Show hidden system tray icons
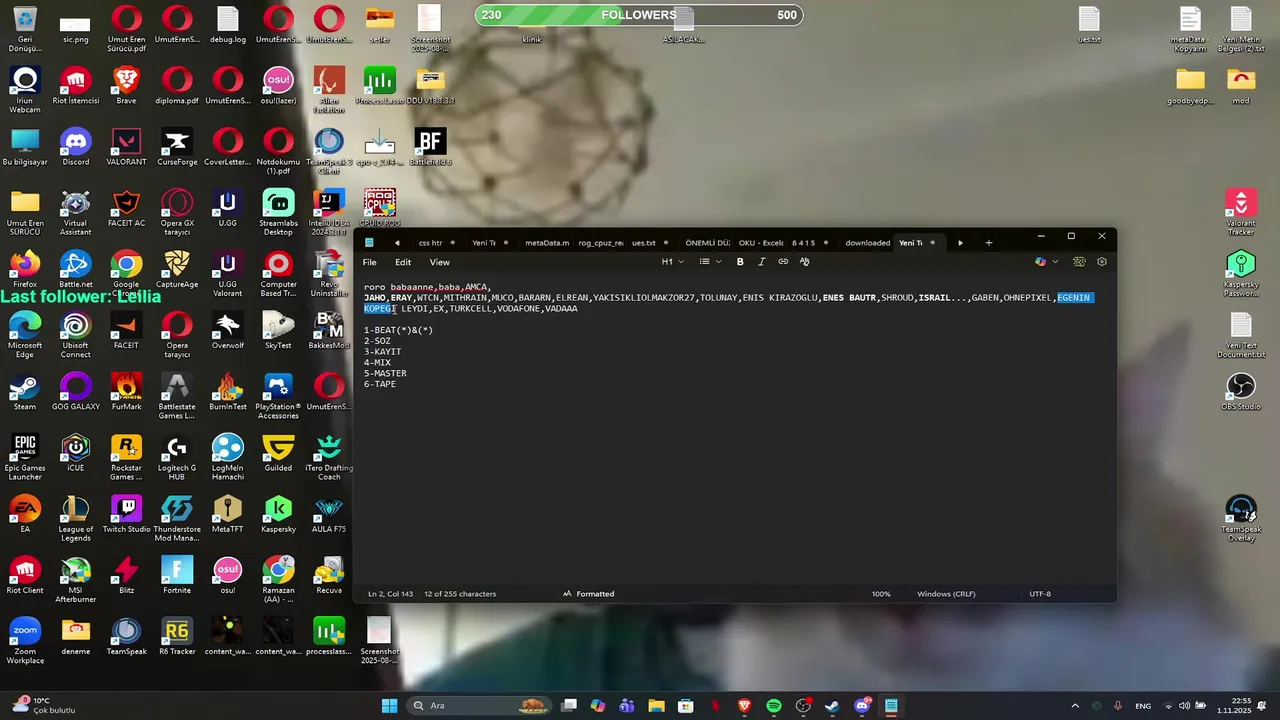Image resolution: width=1280 pixels, height=720 pixels. 1075,706
